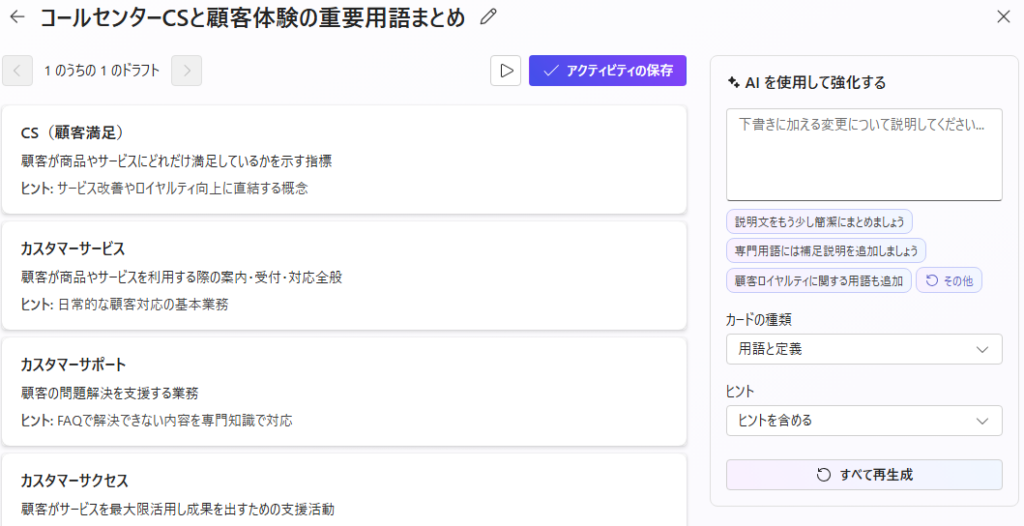1024x526 pixels.
Task: Click その他 refresh suggestions chip
Action: point(949,280)
